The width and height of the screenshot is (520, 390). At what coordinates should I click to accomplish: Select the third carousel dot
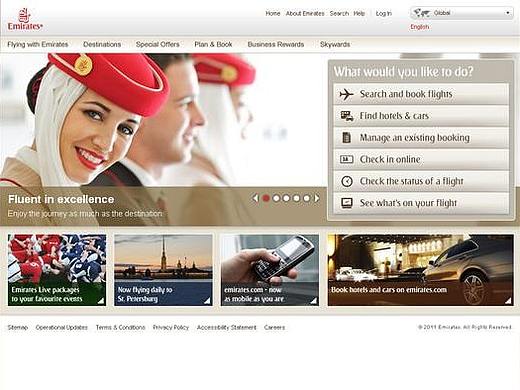tap(286, 198)
